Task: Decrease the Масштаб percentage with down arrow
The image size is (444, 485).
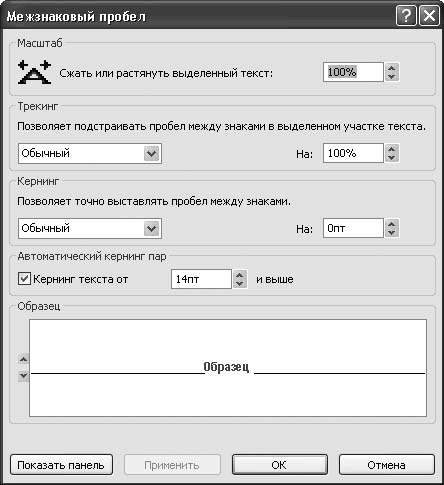Action: pyautogui.click(x=392, y=77)
